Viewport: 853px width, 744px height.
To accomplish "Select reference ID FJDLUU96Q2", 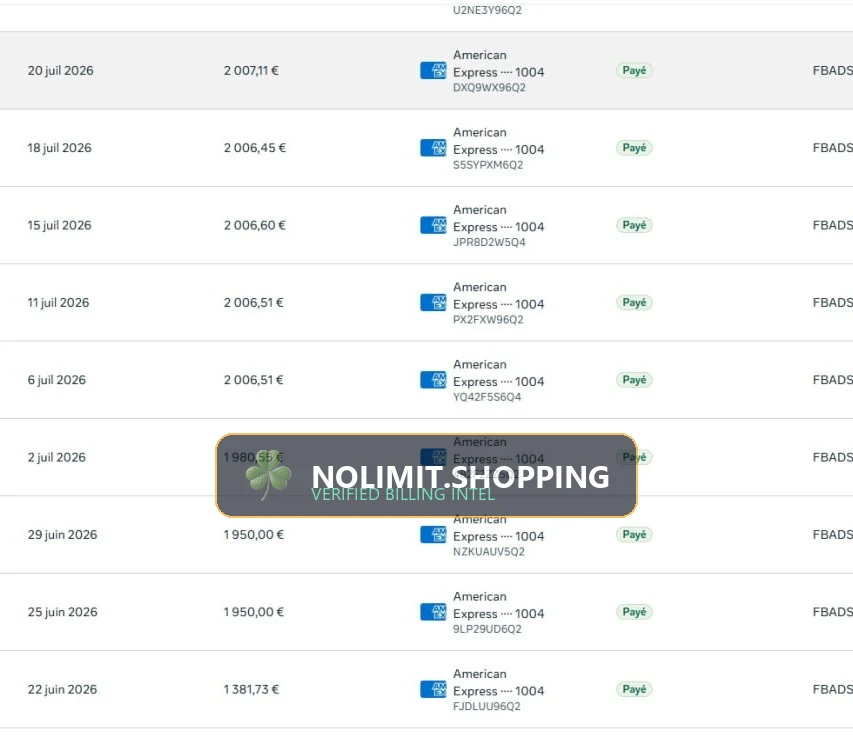I will [x=486, y=706].
